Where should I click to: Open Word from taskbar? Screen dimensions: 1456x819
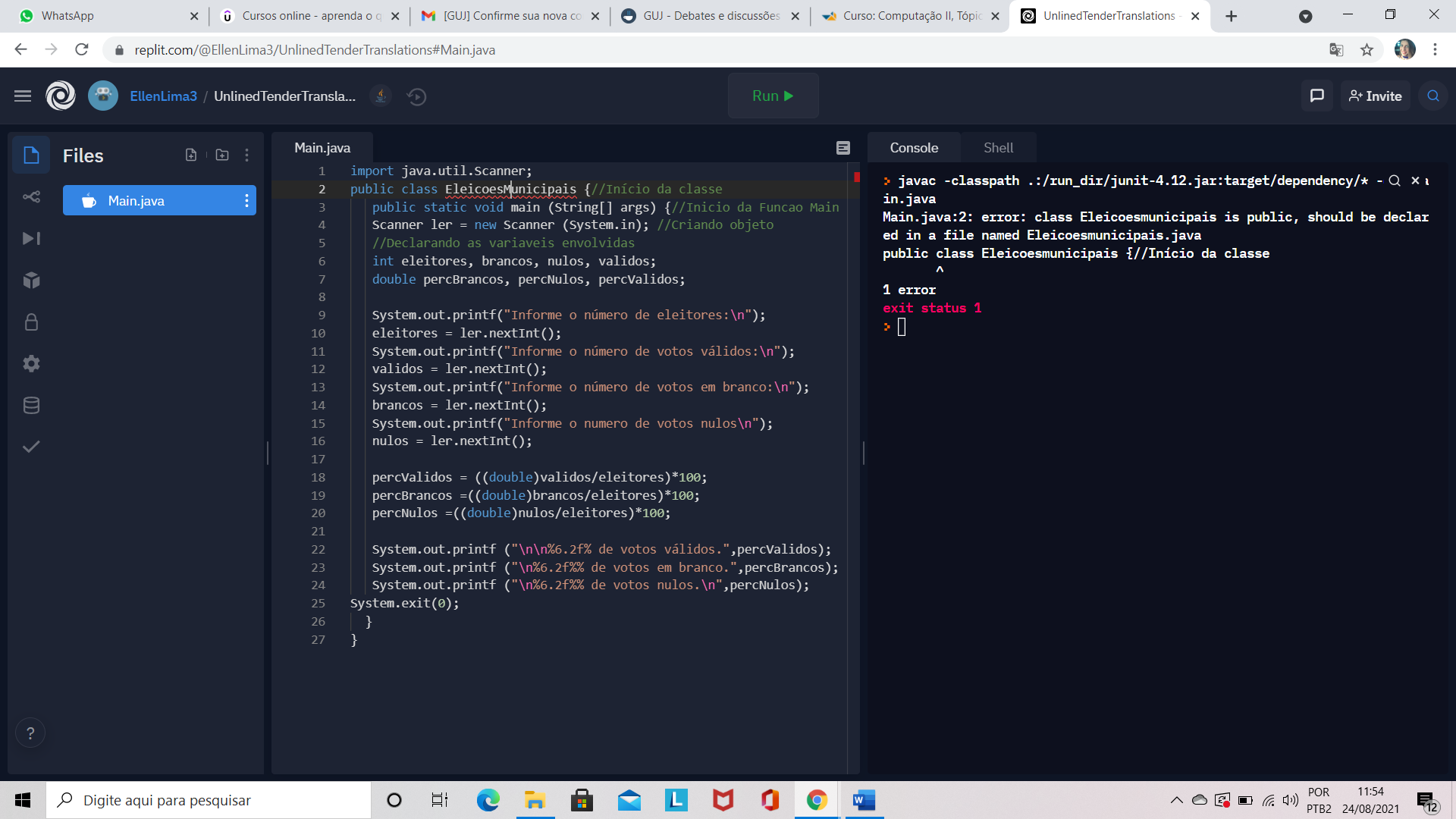pyautogui.click(x=864, y=800)
